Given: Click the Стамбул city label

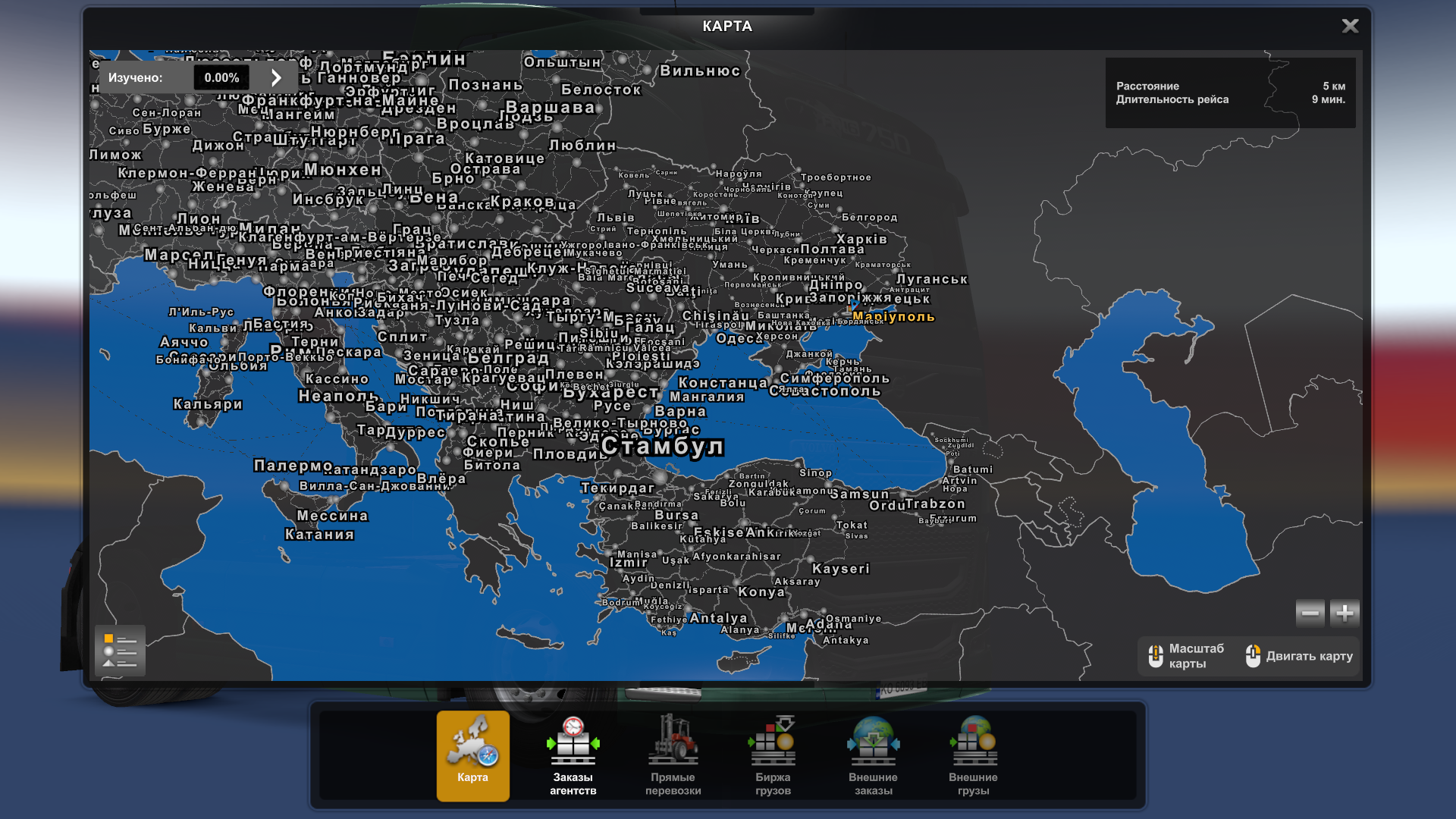Looking at the screenshot, I should (x=662, y=446).
